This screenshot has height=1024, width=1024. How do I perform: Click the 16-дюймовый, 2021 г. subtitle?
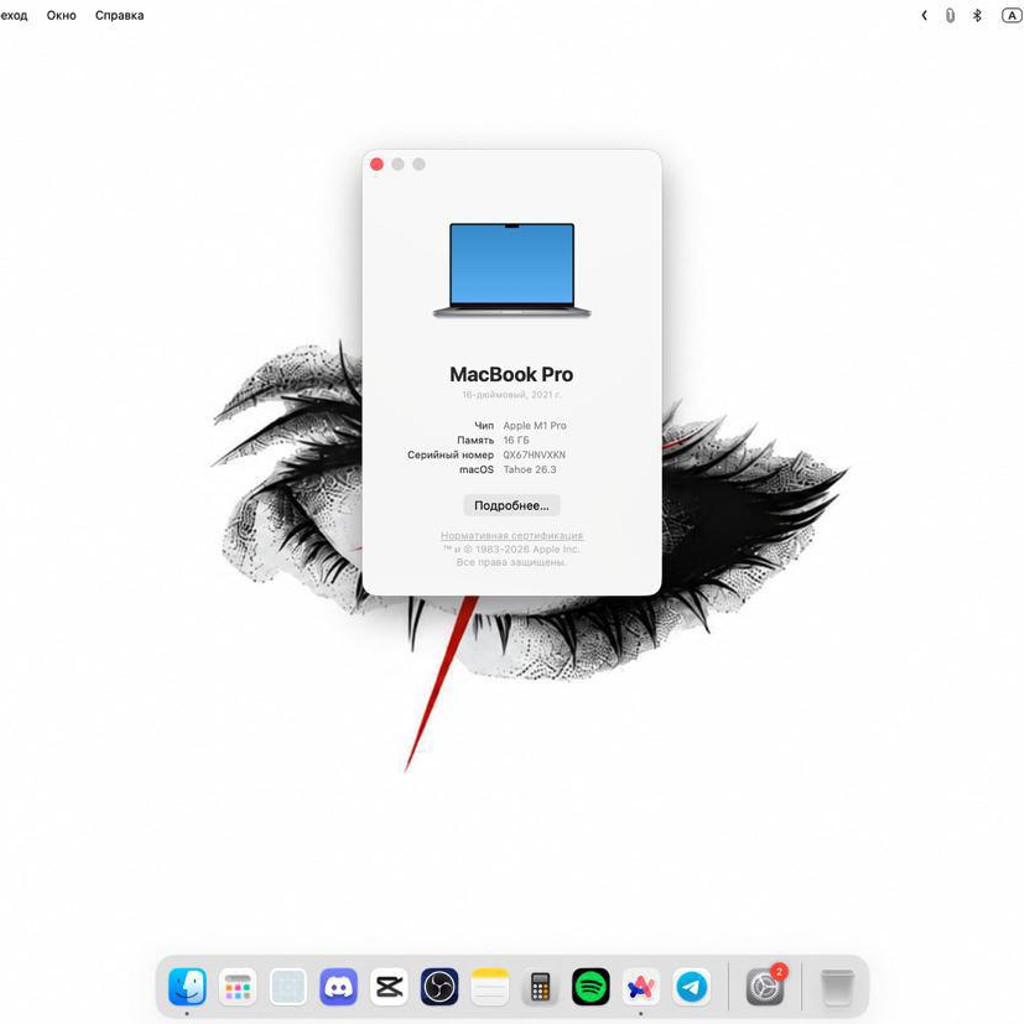pos(511,394)
